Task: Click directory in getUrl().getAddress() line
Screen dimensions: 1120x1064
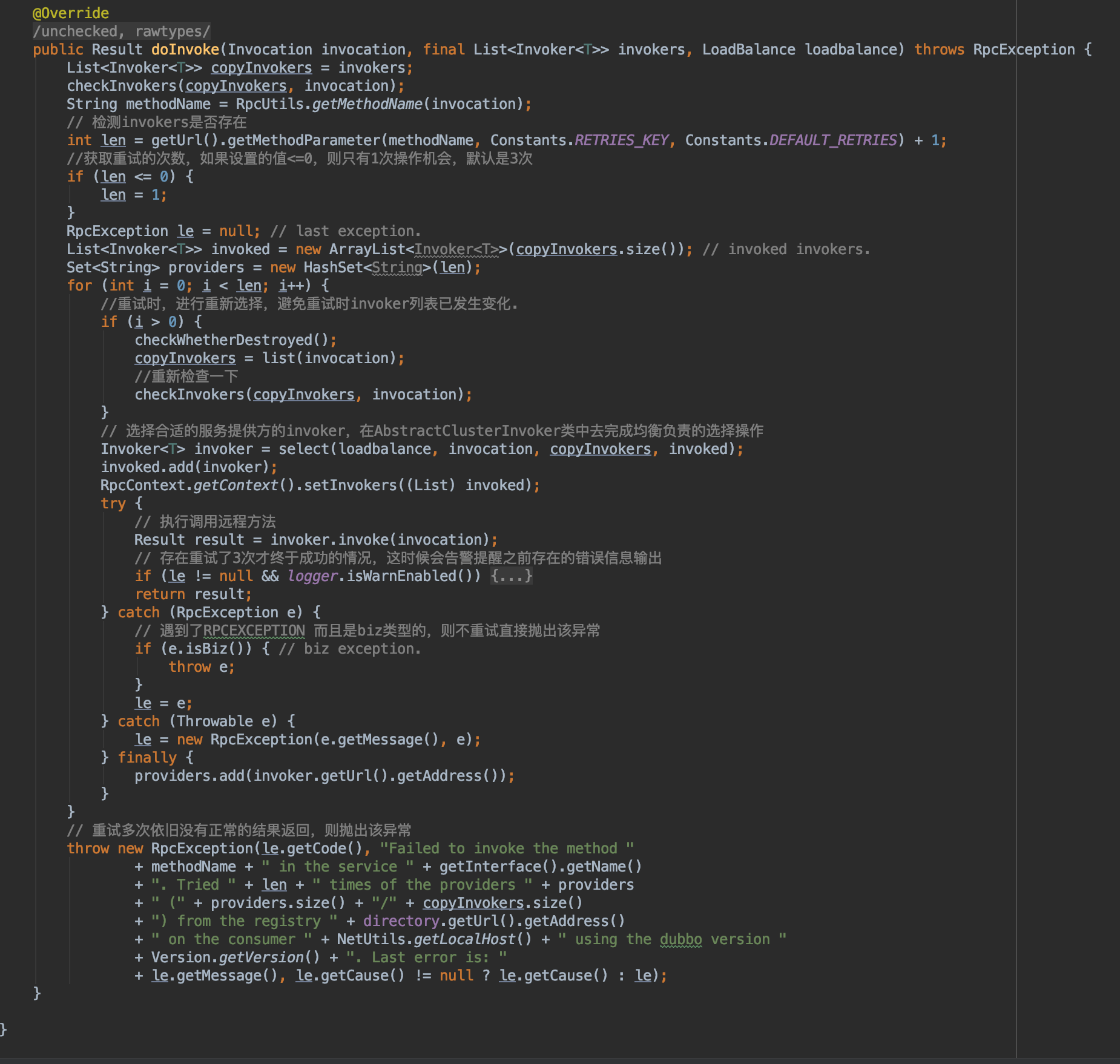Action: (401, 921)
